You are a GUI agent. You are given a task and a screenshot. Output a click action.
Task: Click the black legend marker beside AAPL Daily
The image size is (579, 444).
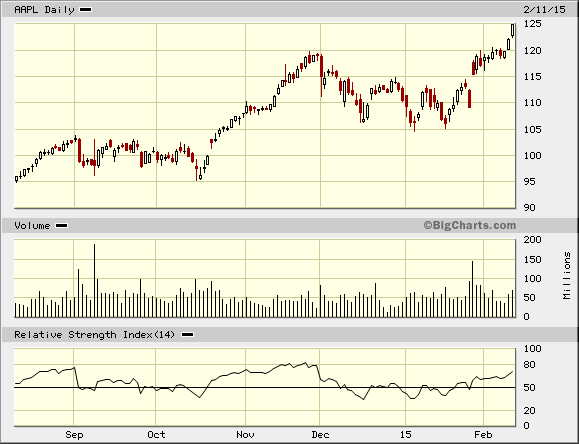(86, 10)
